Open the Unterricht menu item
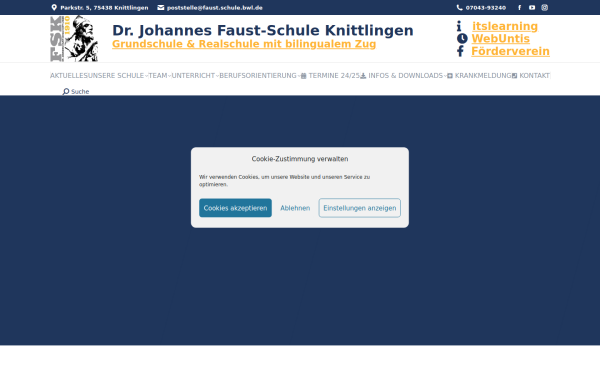The height and width of the screenshot is (375, 600). (x=193, y=76)
